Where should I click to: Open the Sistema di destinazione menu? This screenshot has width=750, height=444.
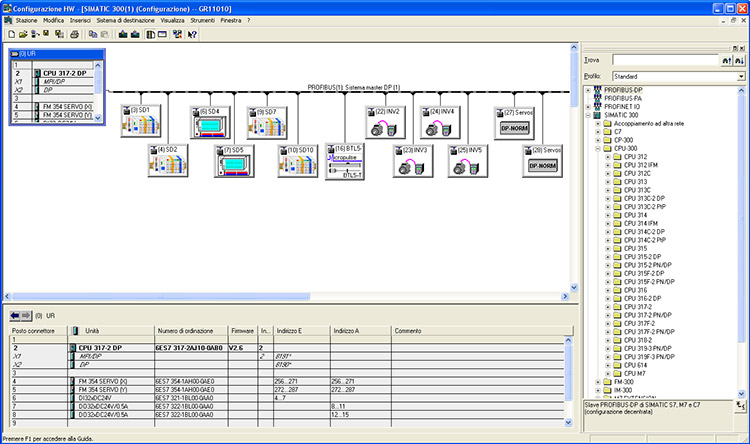(125, 21)
